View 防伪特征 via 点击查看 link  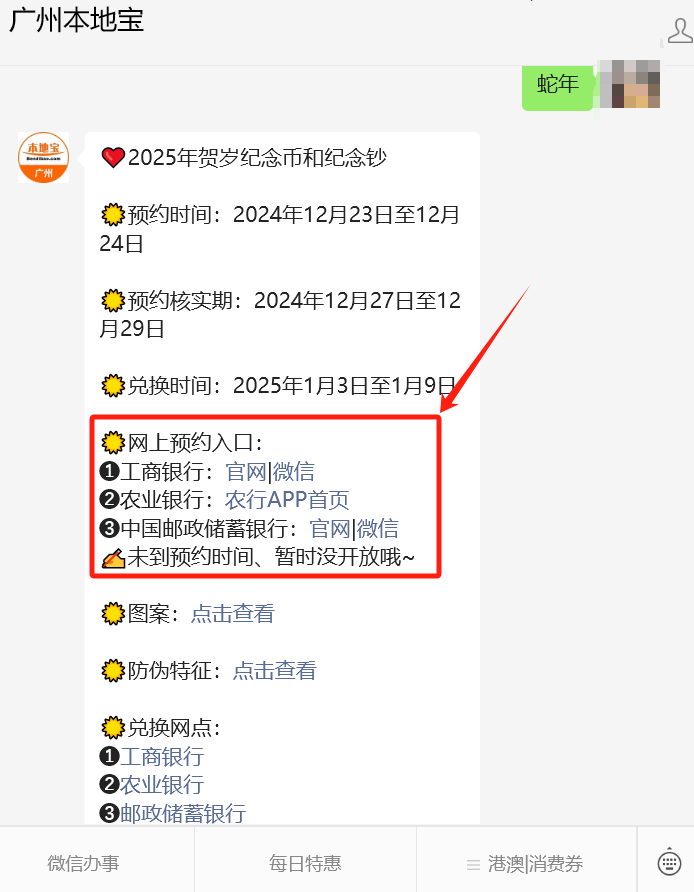pos(275,671)
